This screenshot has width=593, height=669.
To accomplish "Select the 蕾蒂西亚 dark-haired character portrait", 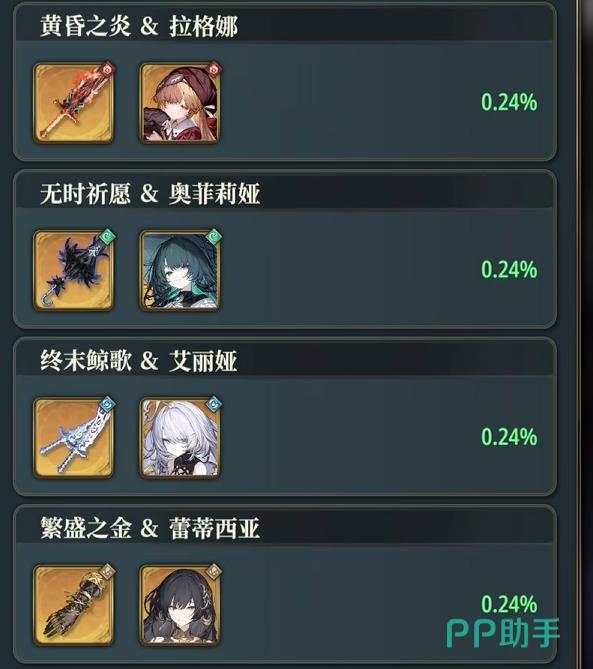I will [x=180, y=605].
